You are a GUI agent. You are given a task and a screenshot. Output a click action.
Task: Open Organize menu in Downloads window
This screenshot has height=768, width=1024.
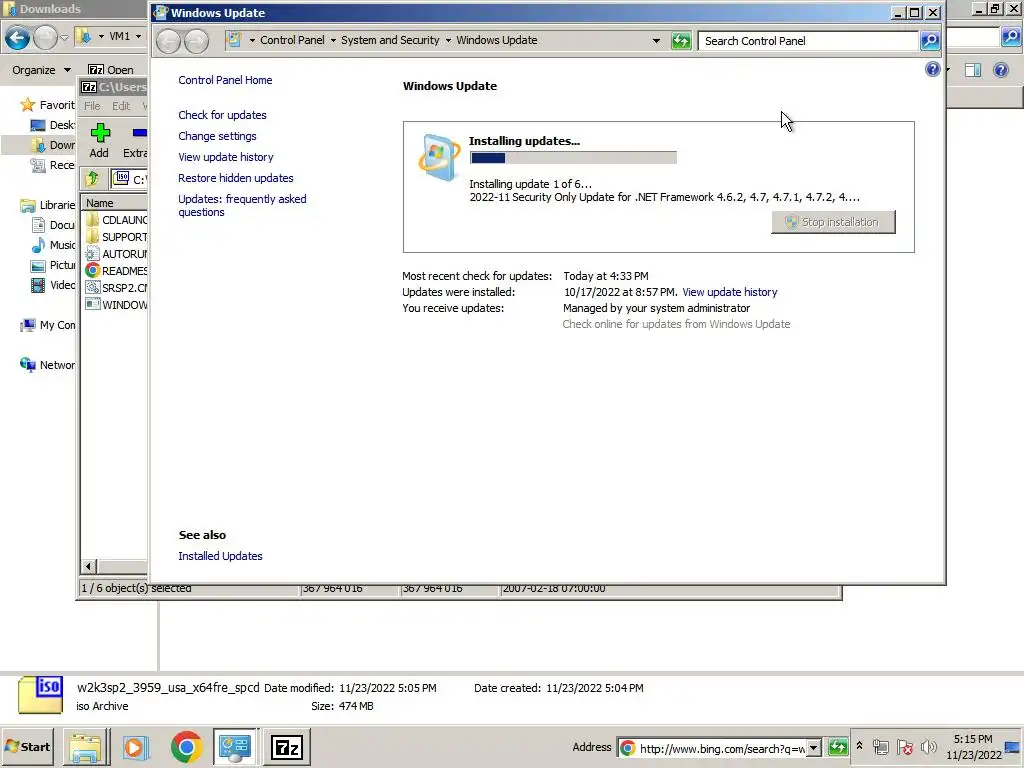point(41,70)
